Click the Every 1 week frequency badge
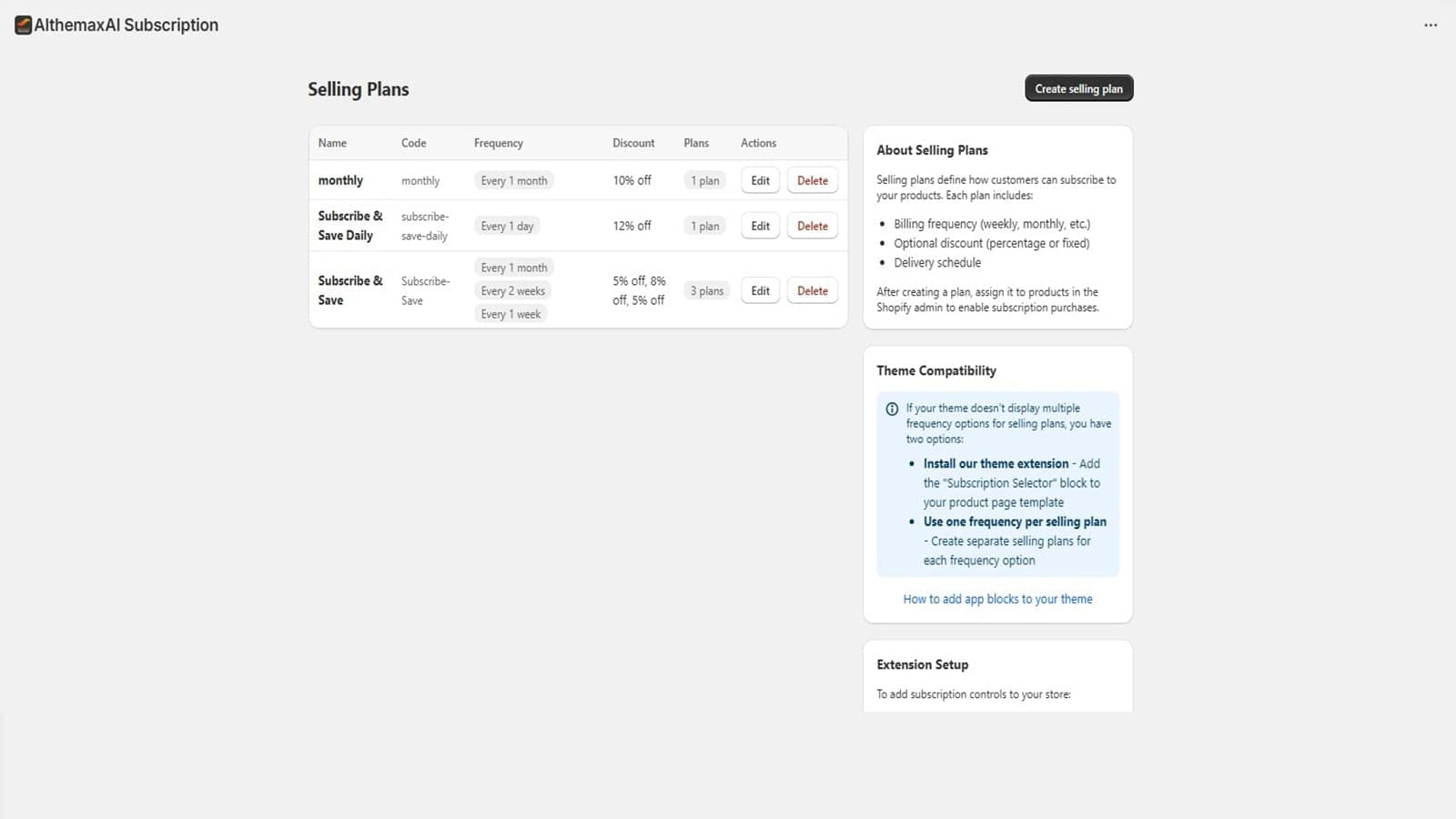The width and height of the screenshot is (1456, 819). 511,314
